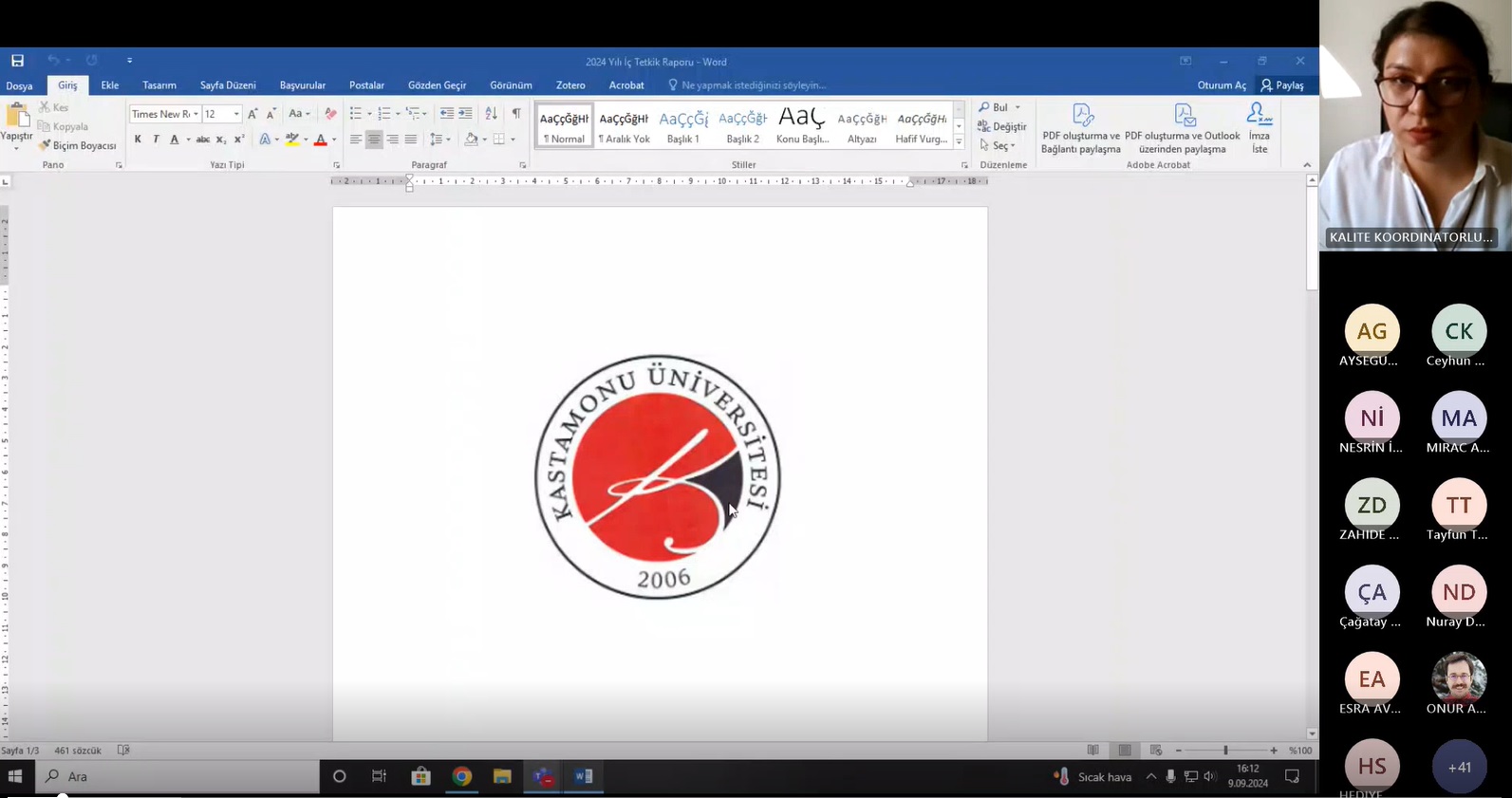Apply strikethrough abc formatting
The image size is (1512, 798).
pos(202,139)
